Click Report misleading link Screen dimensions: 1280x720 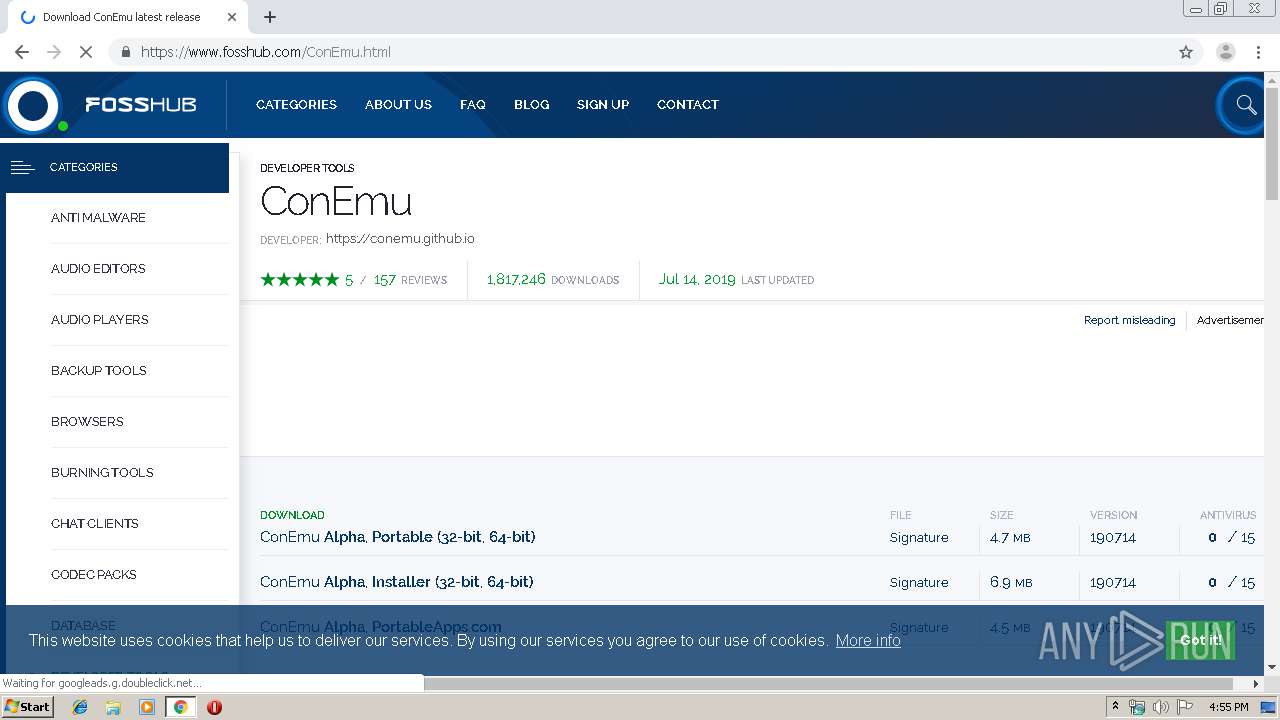pos(1129,320)
